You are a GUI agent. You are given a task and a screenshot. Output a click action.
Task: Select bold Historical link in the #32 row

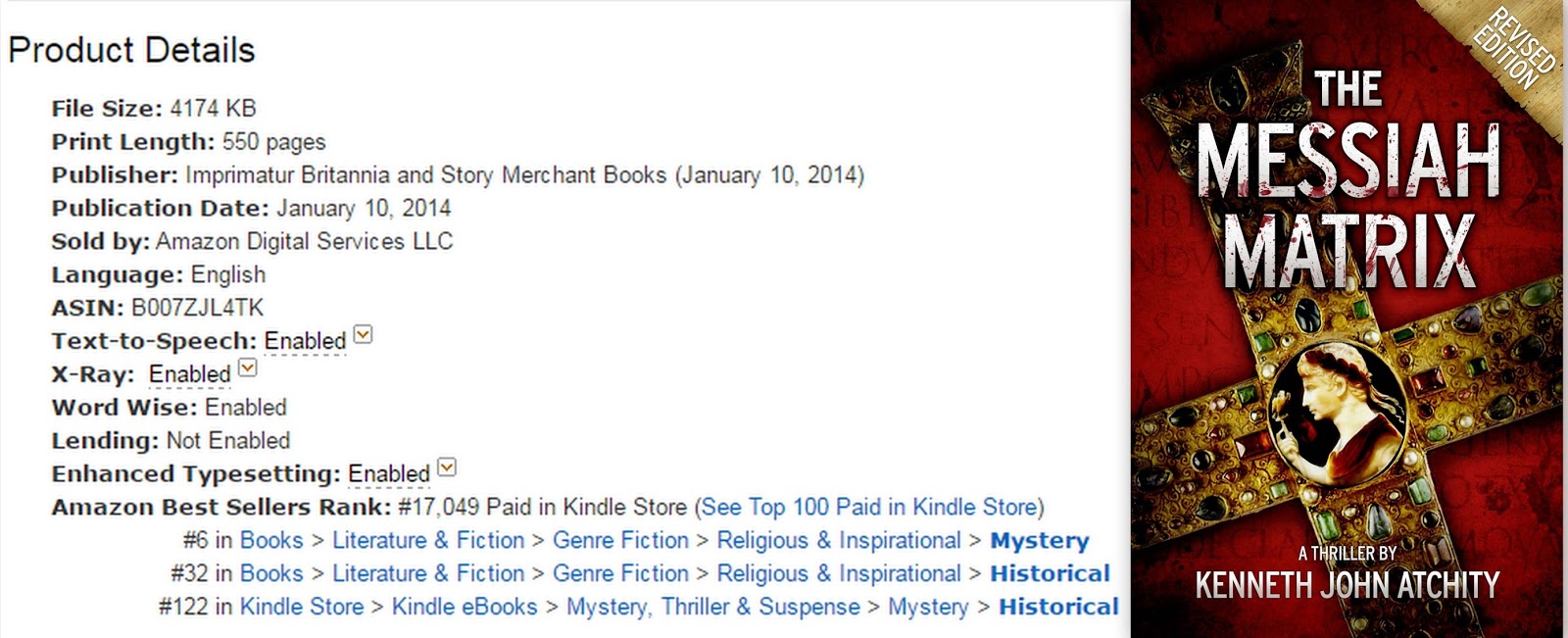coord(1050,574)
